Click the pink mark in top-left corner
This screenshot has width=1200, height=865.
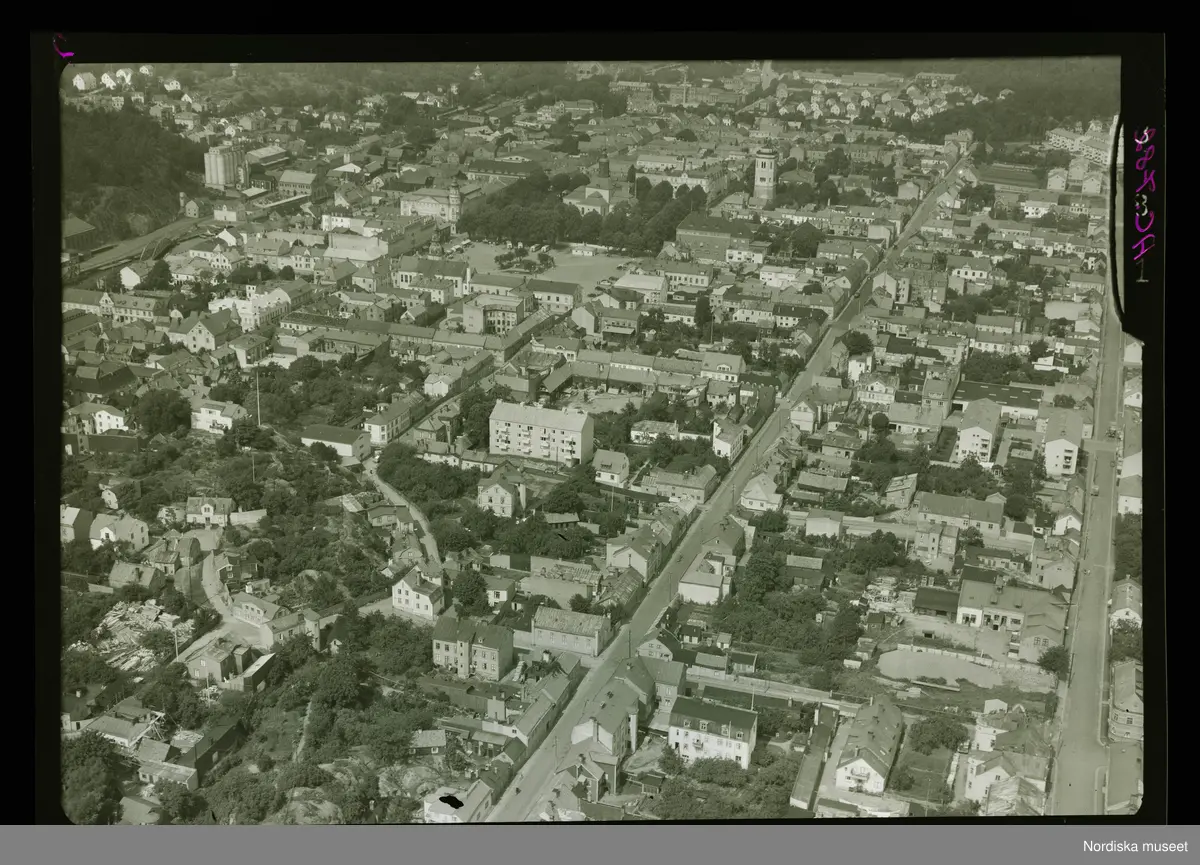(x=63, y=45)
